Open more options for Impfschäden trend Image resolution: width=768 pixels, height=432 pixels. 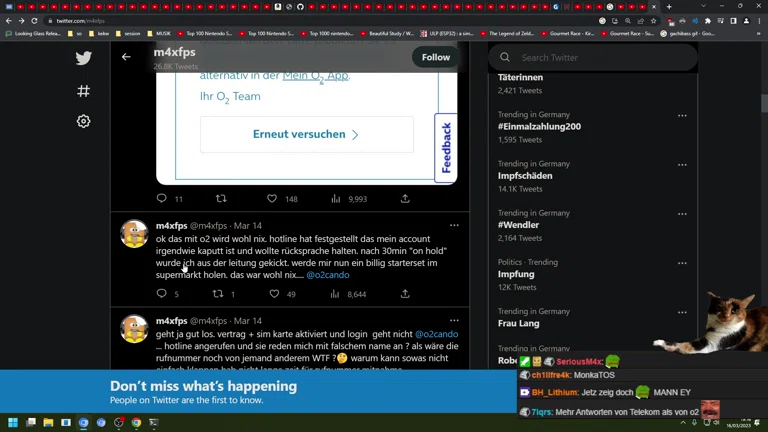click(x=682, y=165)
